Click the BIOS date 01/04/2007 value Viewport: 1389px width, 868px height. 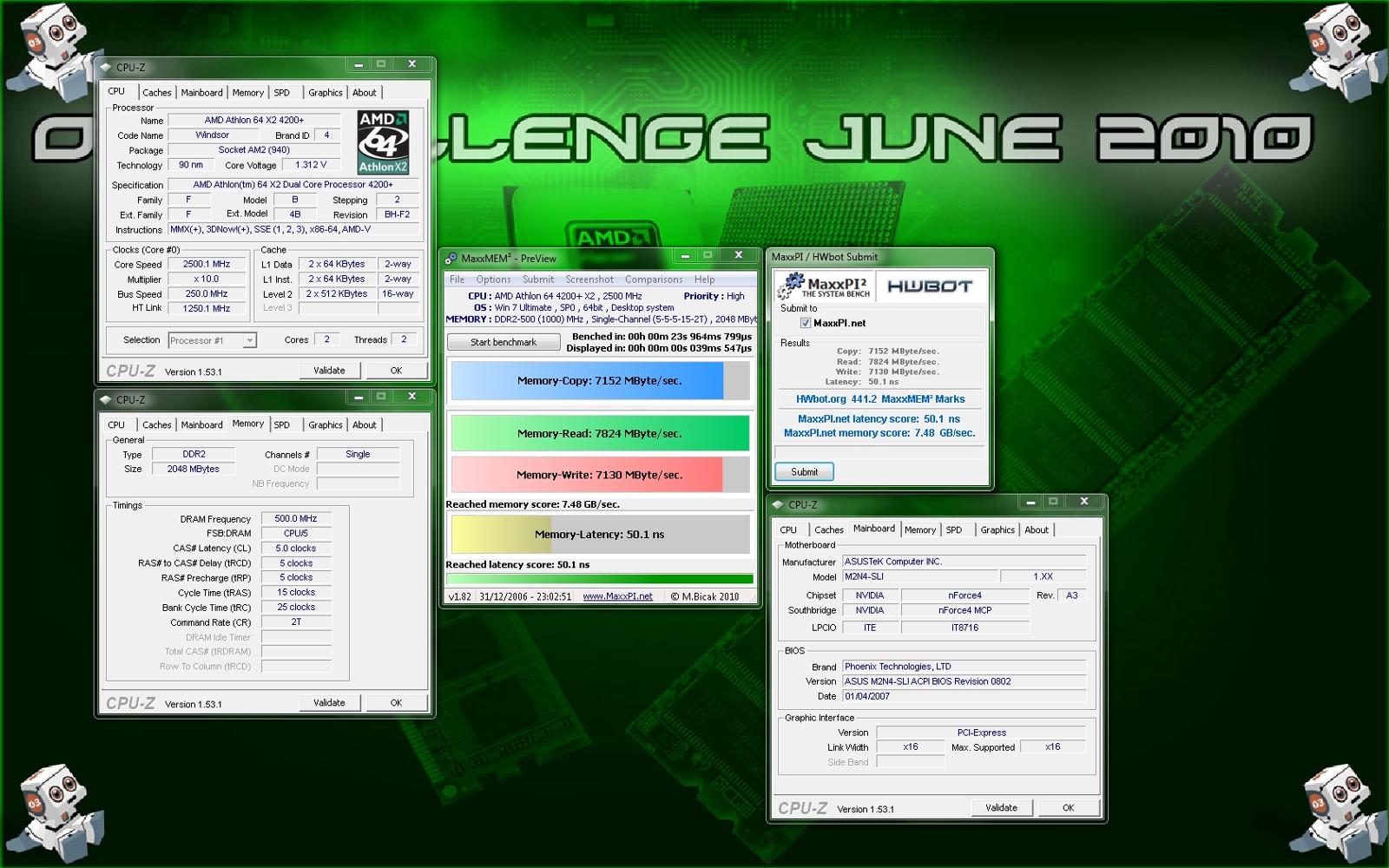[x=964, y=696]
